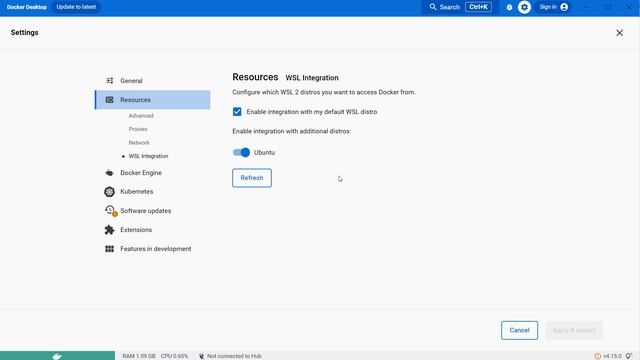Click the Docker Engine whale icon
Screen dimensions: 640x360
click(109, 173)
